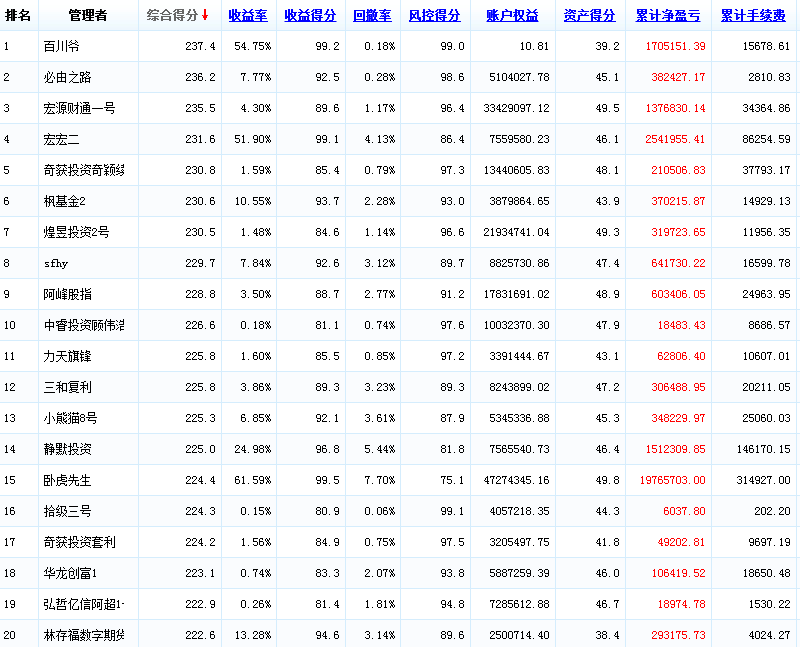Click net profit value 1705151.39

pyautogui.click(x=676, y=46)
